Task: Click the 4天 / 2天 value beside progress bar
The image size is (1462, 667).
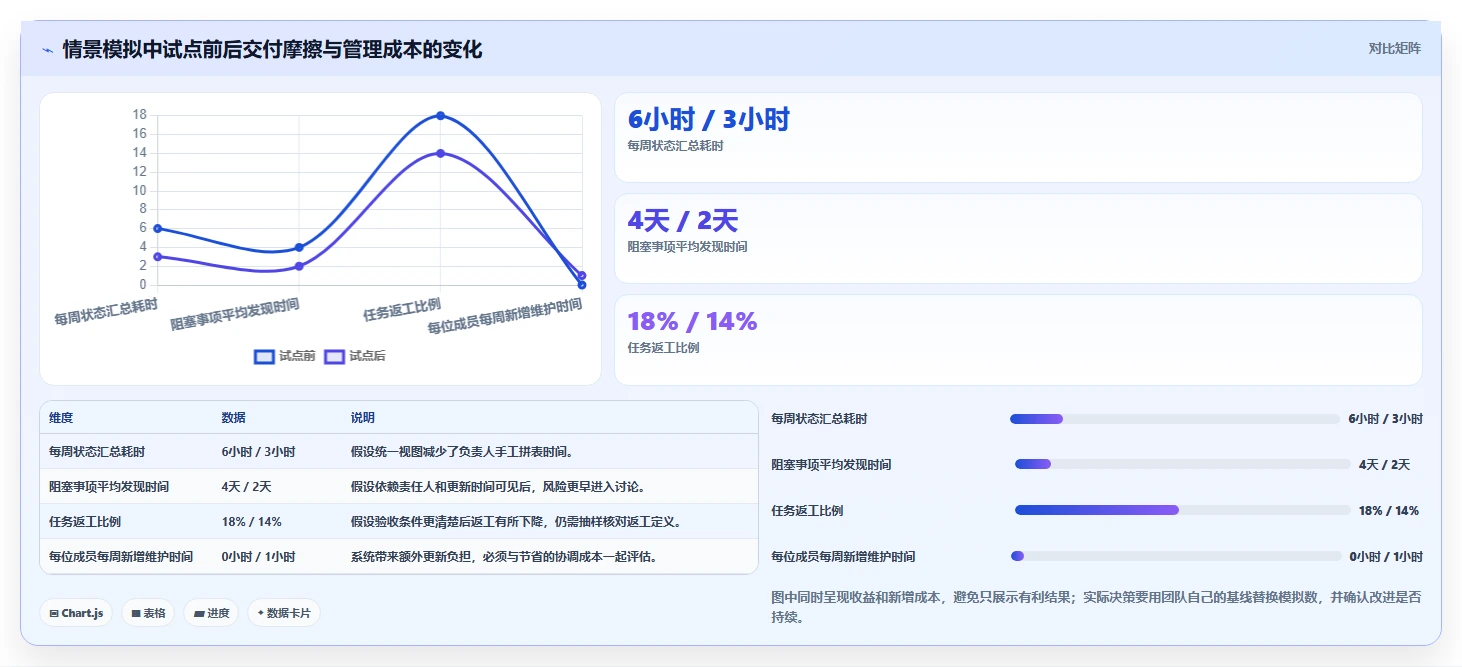Action: click(x=1384, y=465)
